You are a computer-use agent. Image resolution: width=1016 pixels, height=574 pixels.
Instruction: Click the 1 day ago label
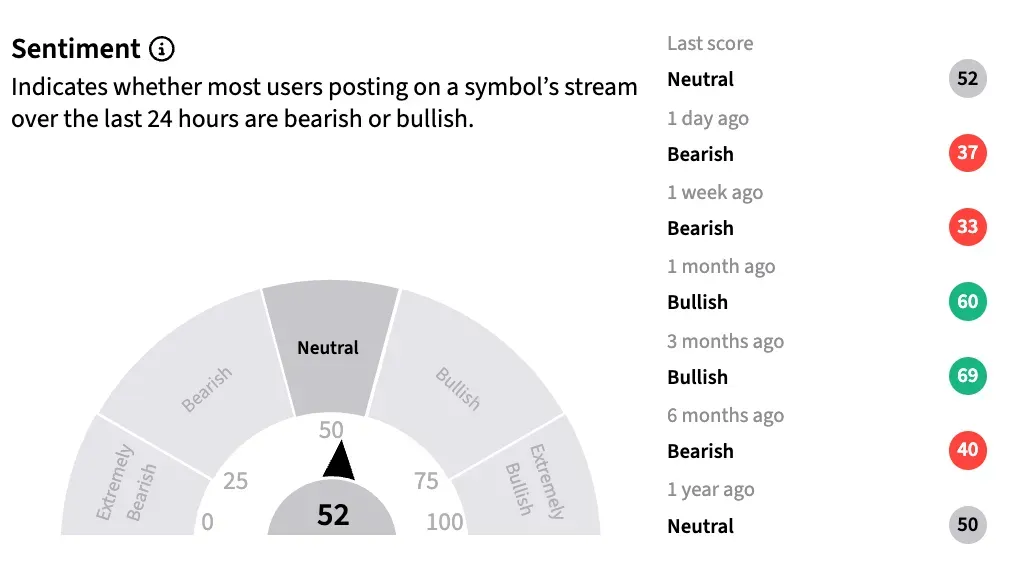tap(708, 118)
